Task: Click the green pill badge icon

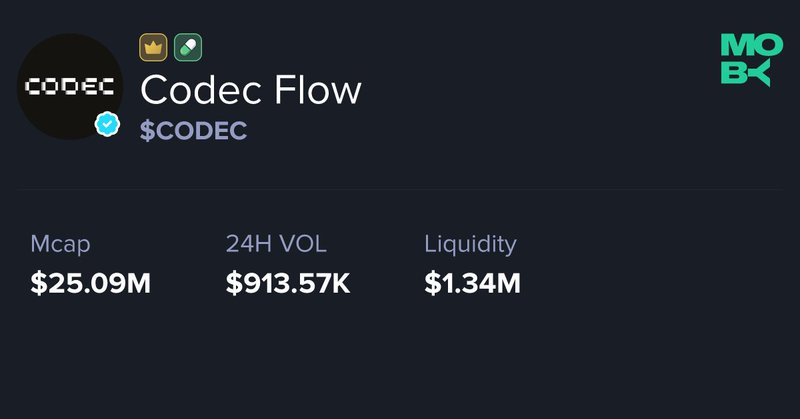Action: pyautogui.click(x=188, y=47)
